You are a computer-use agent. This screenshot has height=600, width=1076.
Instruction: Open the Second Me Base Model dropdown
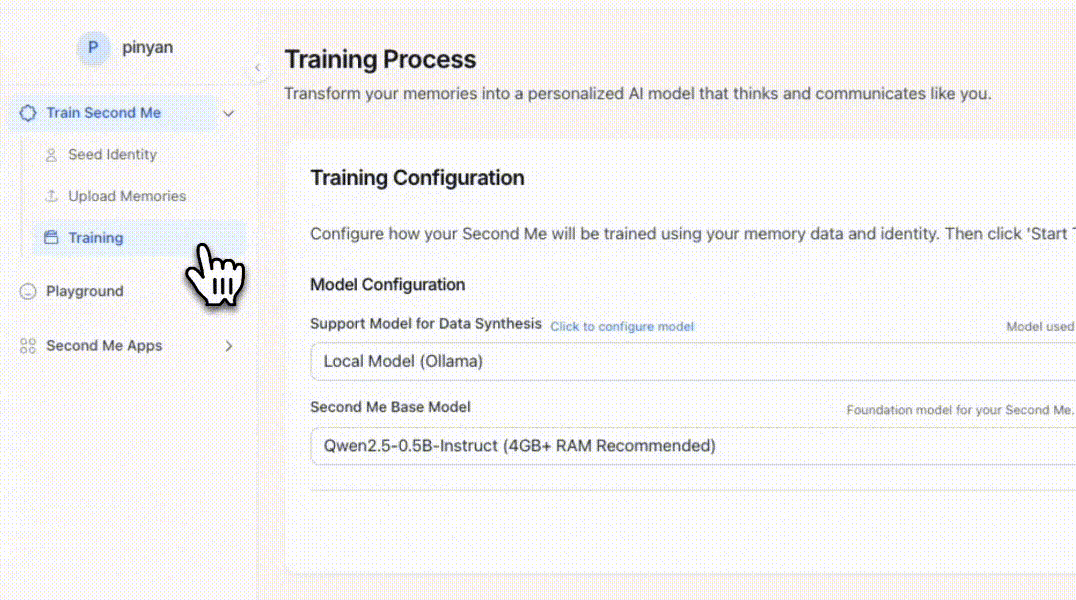pos(690,446)
